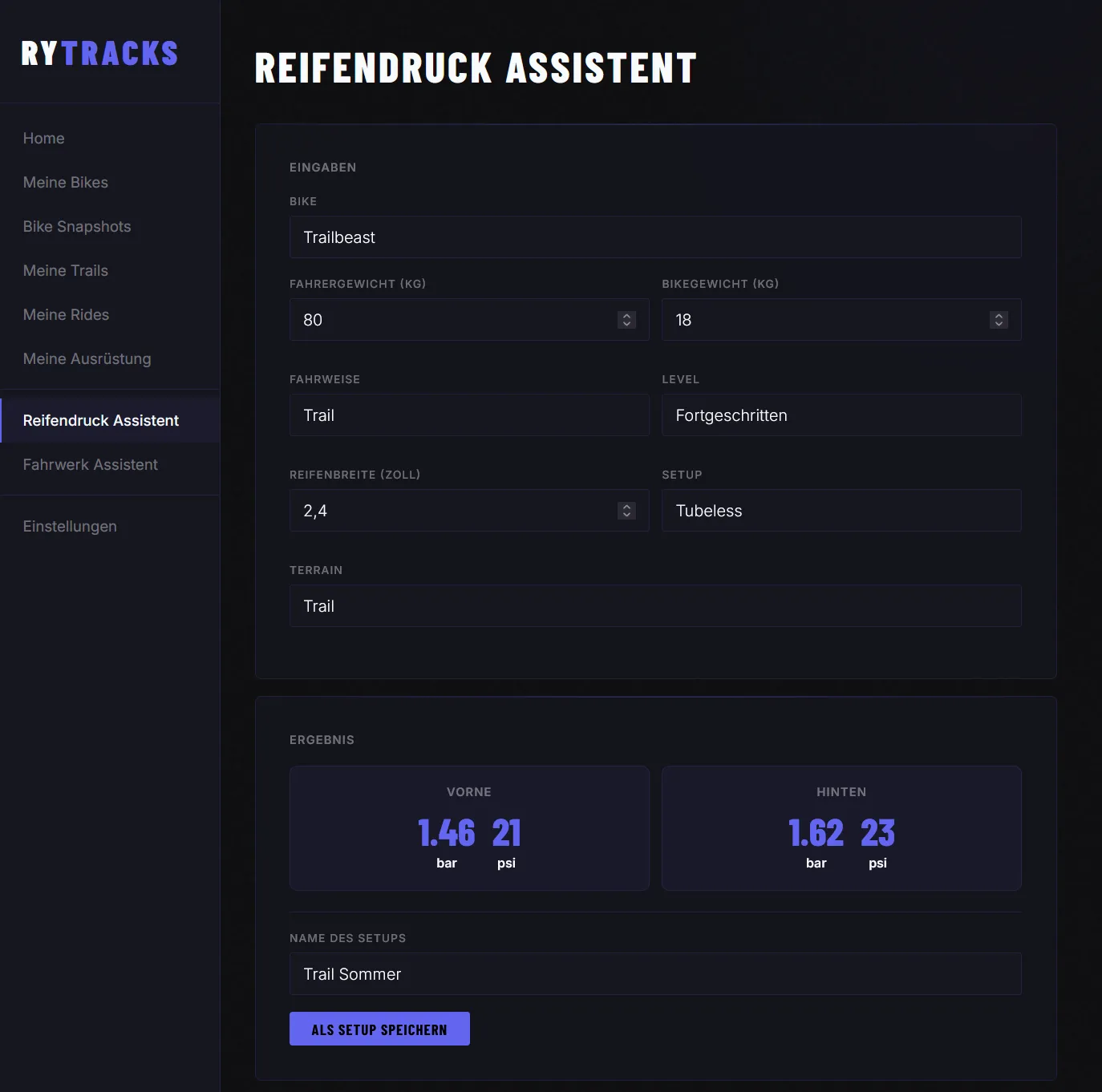Select the Reifendruck Assistent entry
Image resolution: width=1102 pixels, height=1092 pixels.
[x=100, y=420]
